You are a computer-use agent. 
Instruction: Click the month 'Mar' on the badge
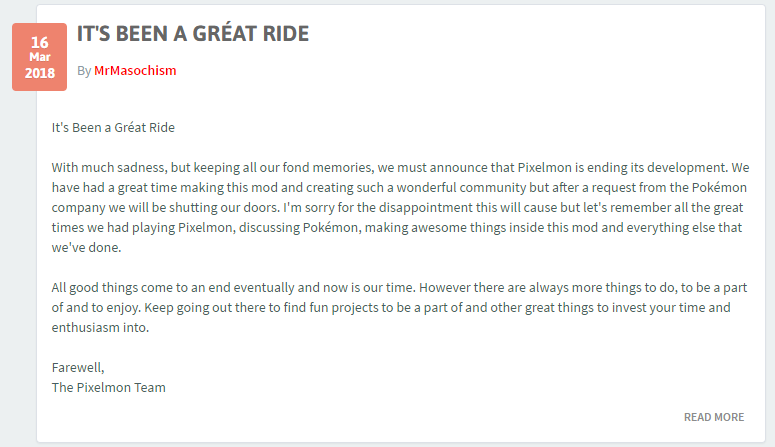40,57
